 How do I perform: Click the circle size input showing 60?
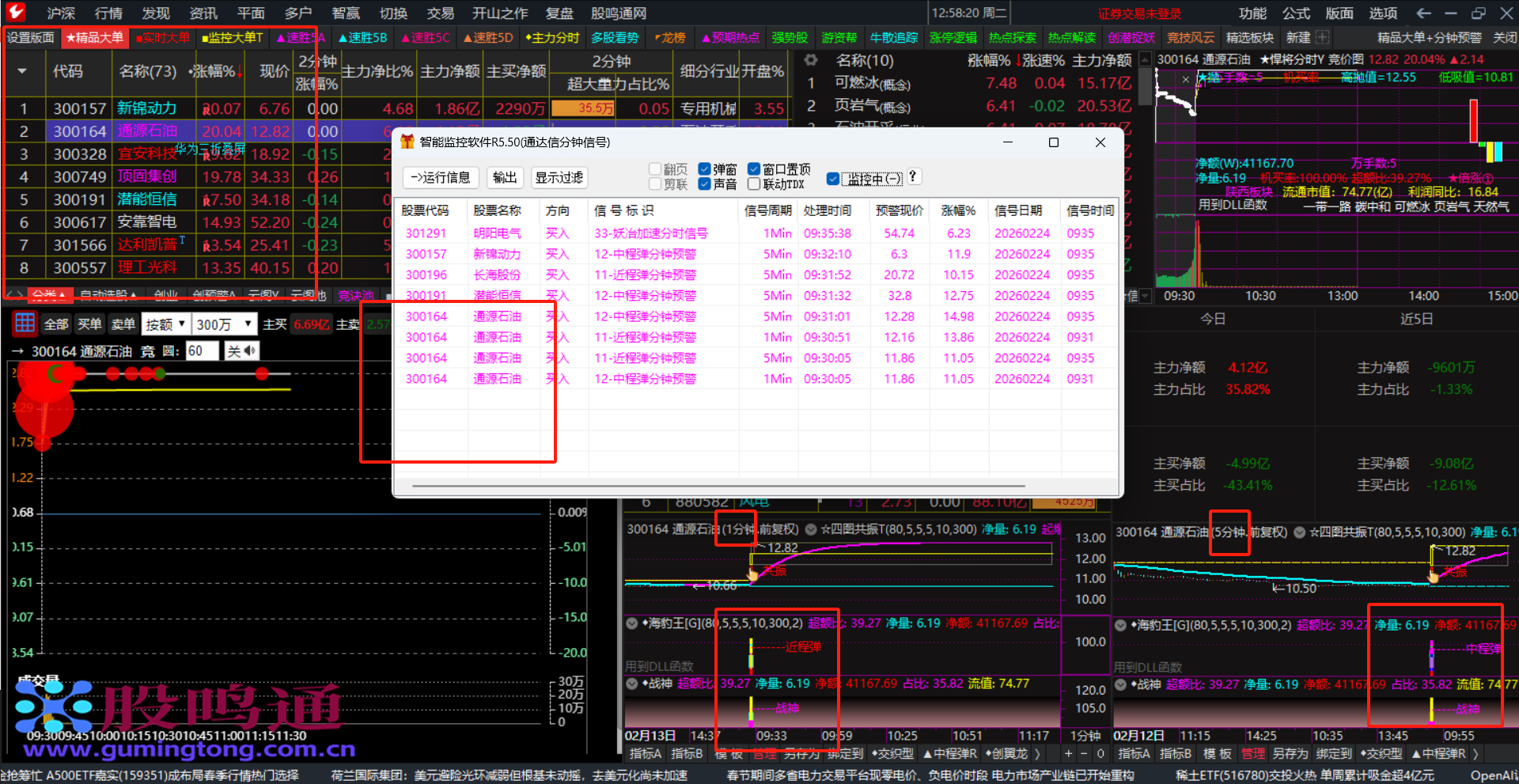click(x=201, y=351)
